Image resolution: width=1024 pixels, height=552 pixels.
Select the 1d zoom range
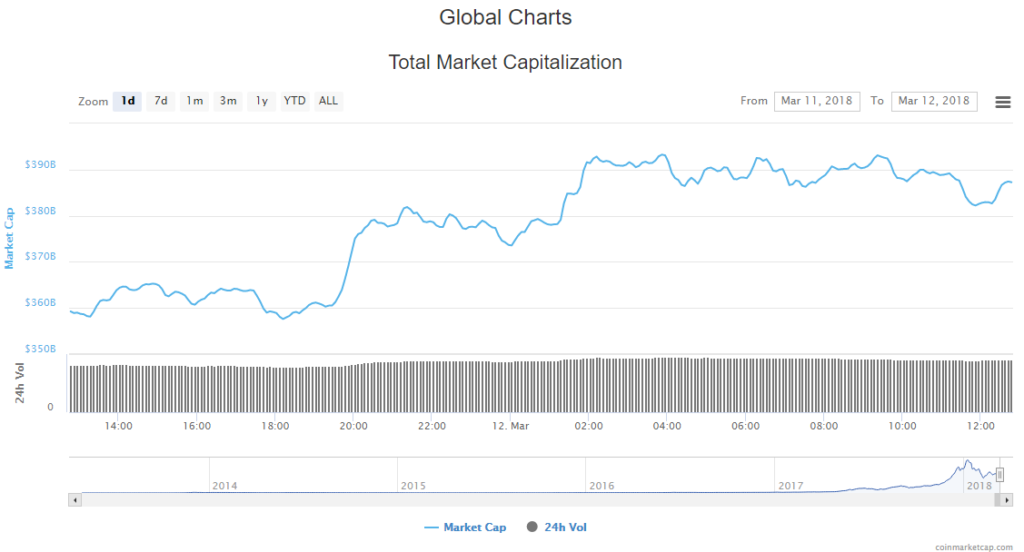click(x=127, y=101)
